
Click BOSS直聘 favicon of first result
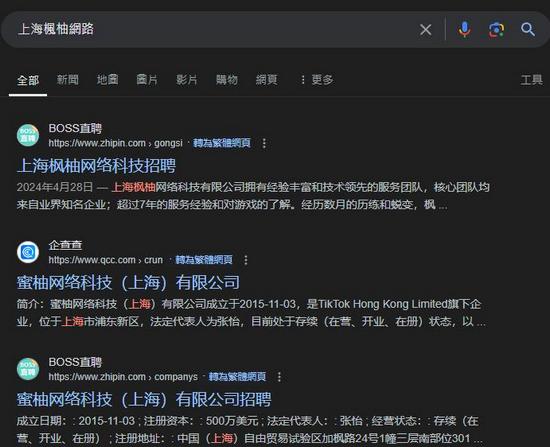pyautogui.click(x=28, y=135)
